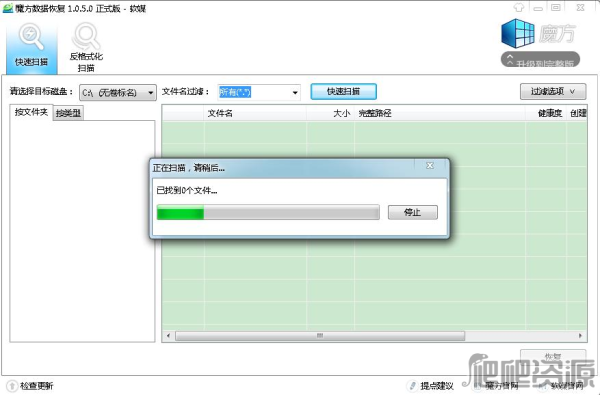The image size is (600, 395).
Task: Start scan with blue 快速扫描 button
Action: [x=343, y=91]
